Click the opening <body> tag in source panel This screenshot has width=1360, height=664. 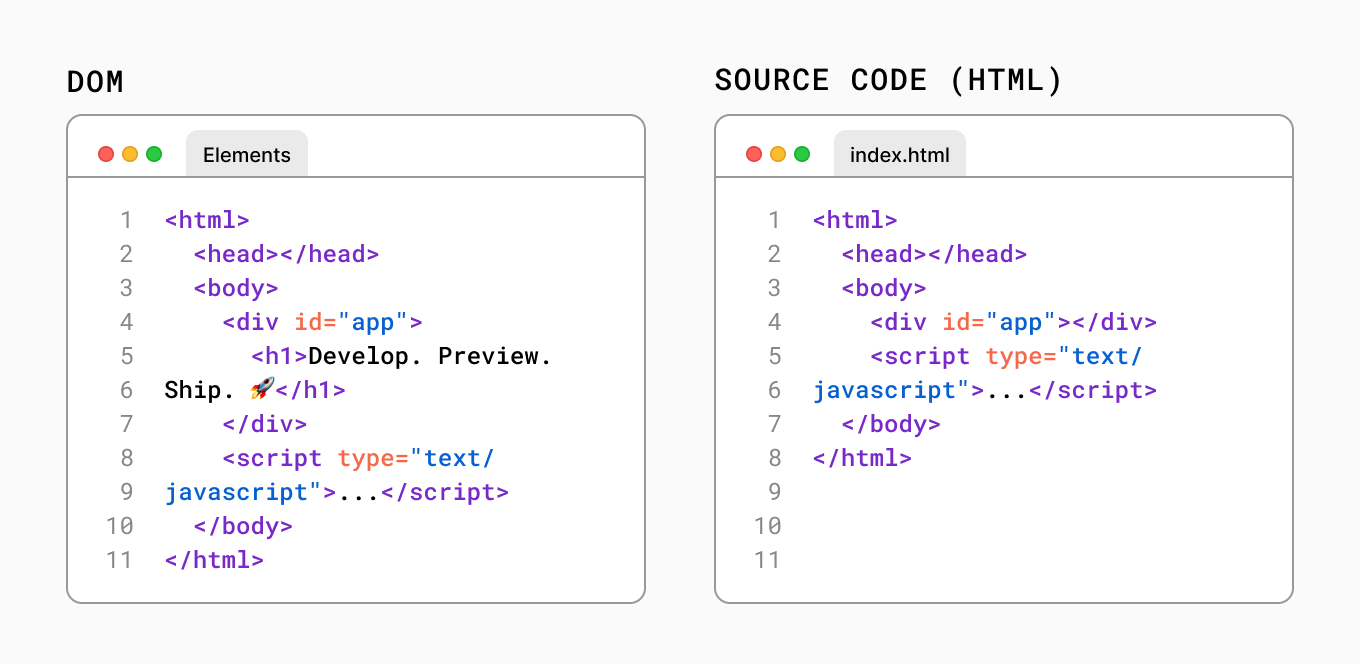[884, 288]
